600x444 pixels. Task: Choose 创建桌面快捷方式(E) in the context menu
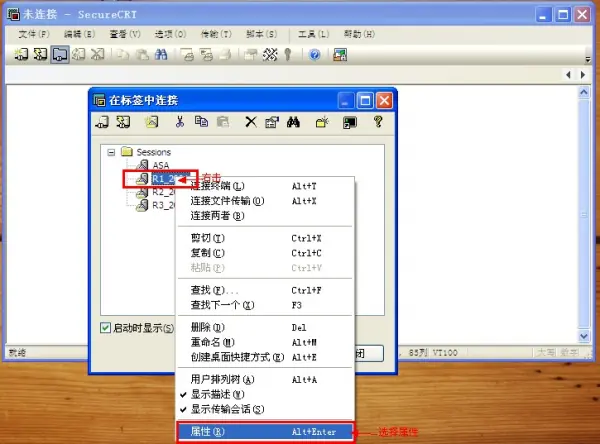(x=265, y=357)
